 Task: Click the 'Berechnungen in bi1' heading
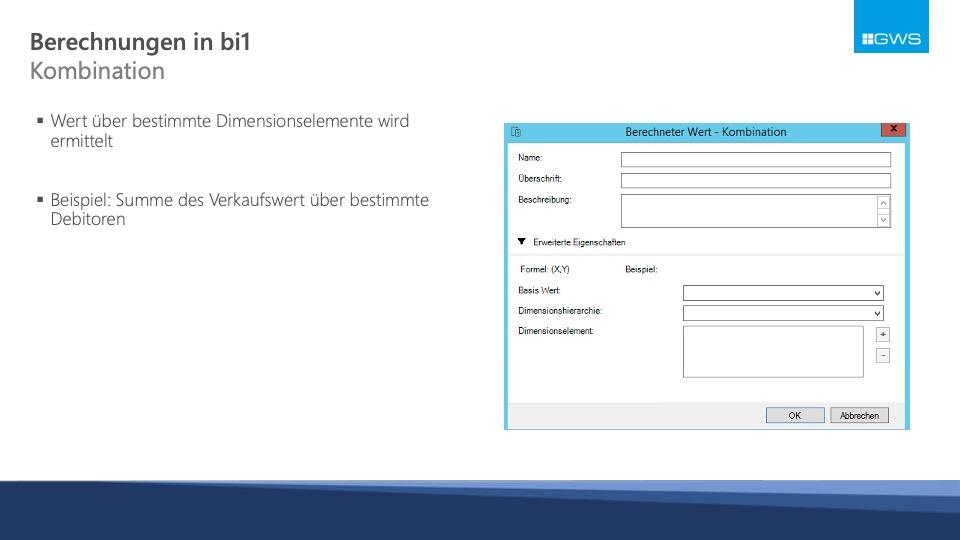coord(140,42)
